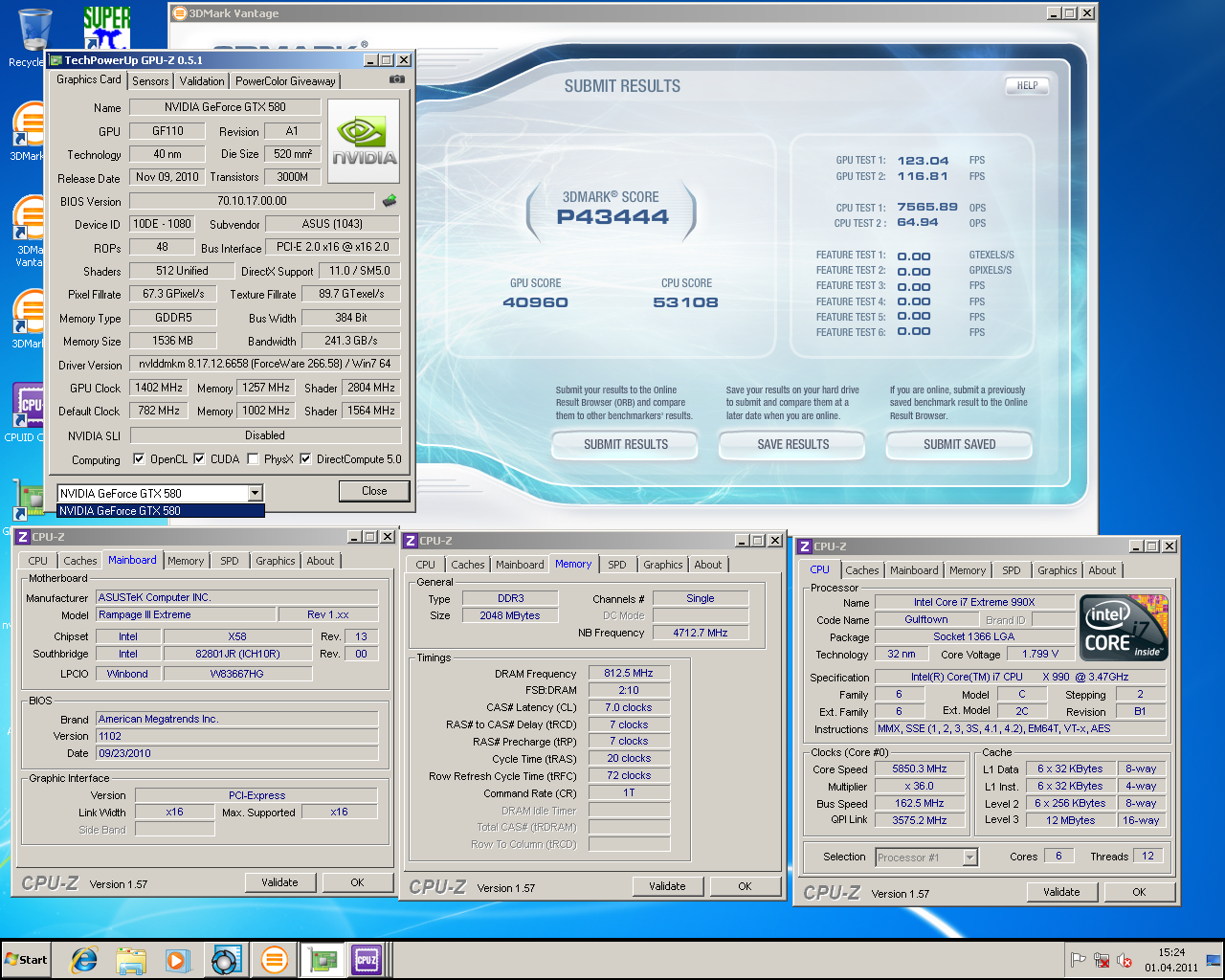Click the network tray icon

pos(1102,960)
